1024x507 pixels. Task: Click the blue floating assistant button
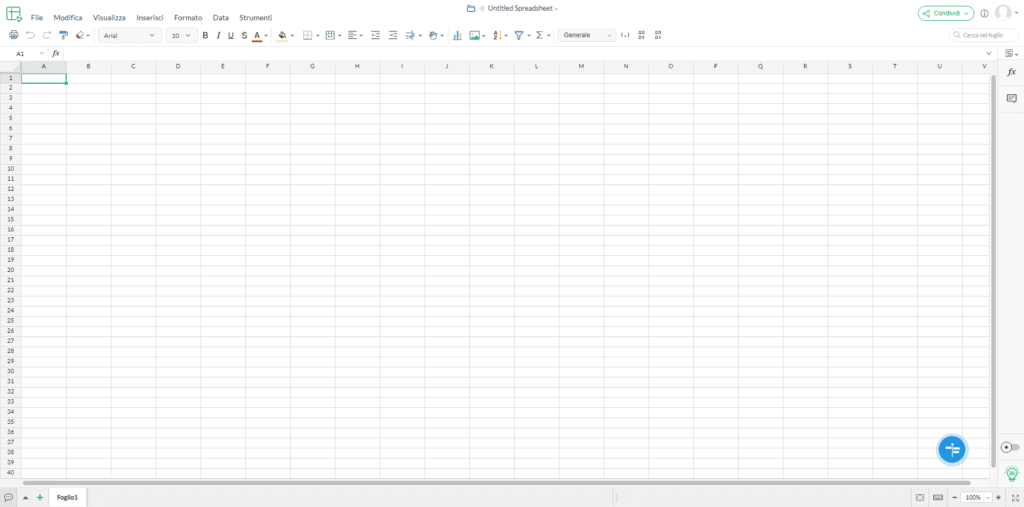point(952,450)
